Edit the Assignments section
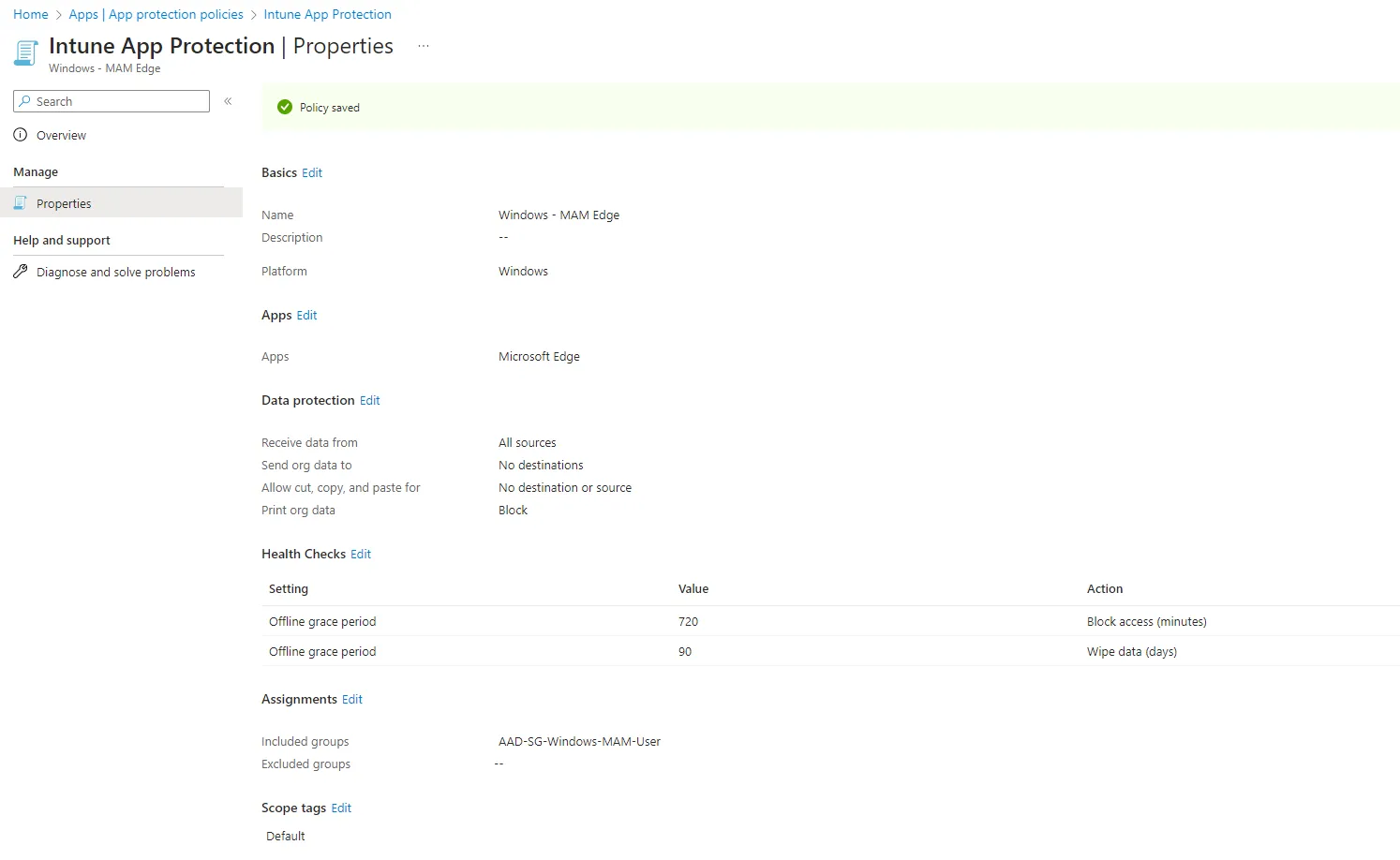This screenshot has width=1400, height=860. tap(352, 700)
